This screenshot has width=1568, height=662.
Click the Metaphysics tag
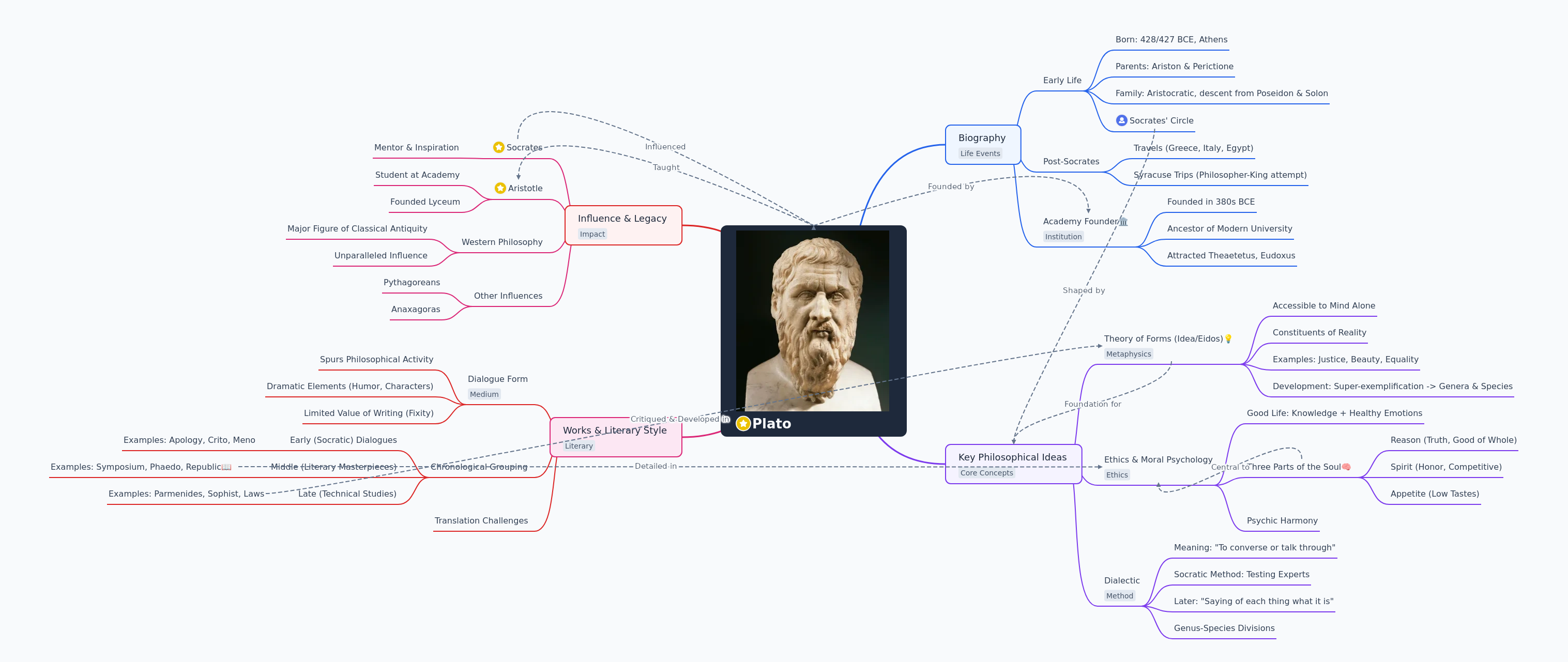(x=1129, y=354)
